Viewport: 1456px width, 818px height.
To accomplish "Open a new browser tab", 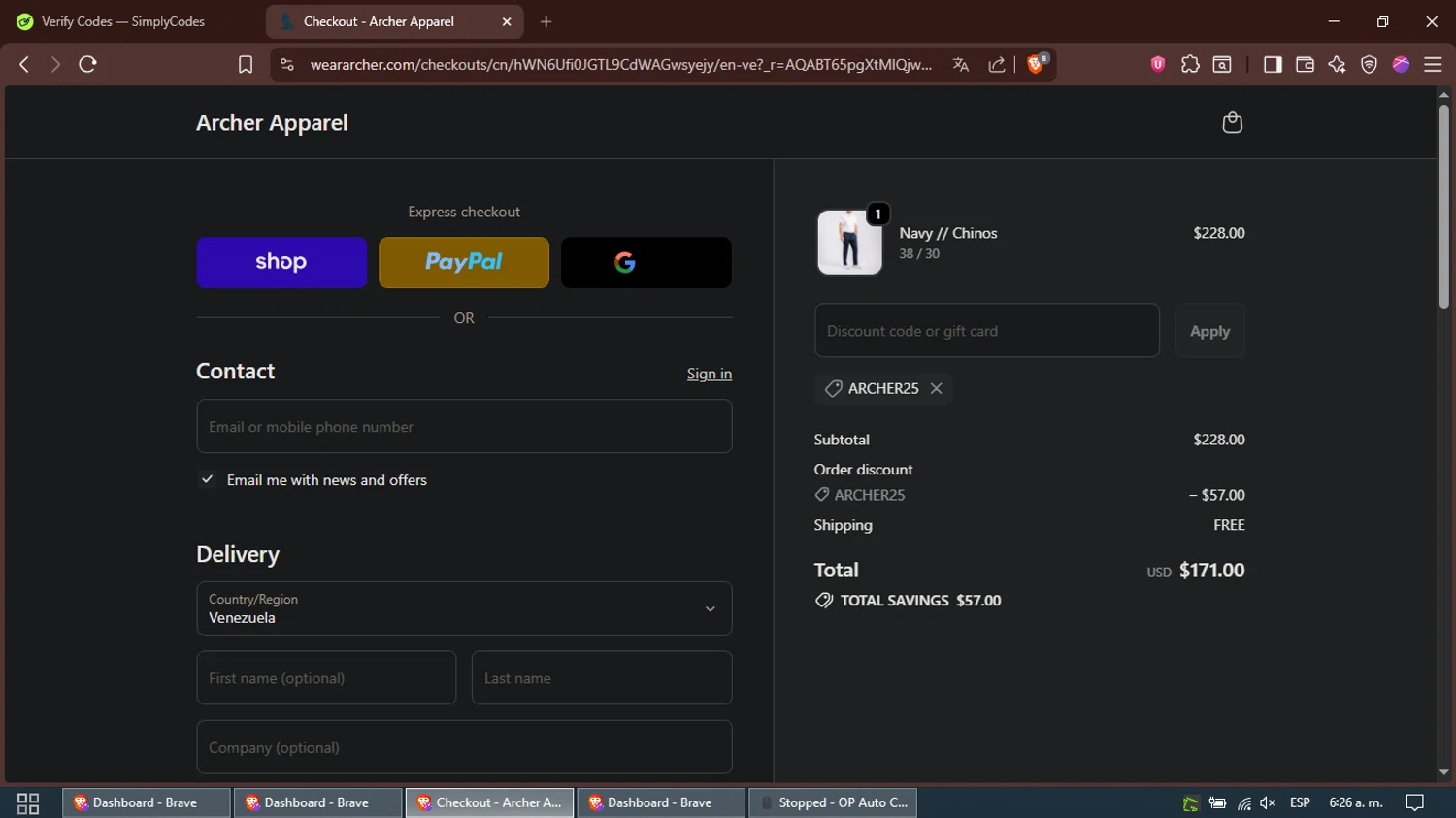I will click(546, 21).
